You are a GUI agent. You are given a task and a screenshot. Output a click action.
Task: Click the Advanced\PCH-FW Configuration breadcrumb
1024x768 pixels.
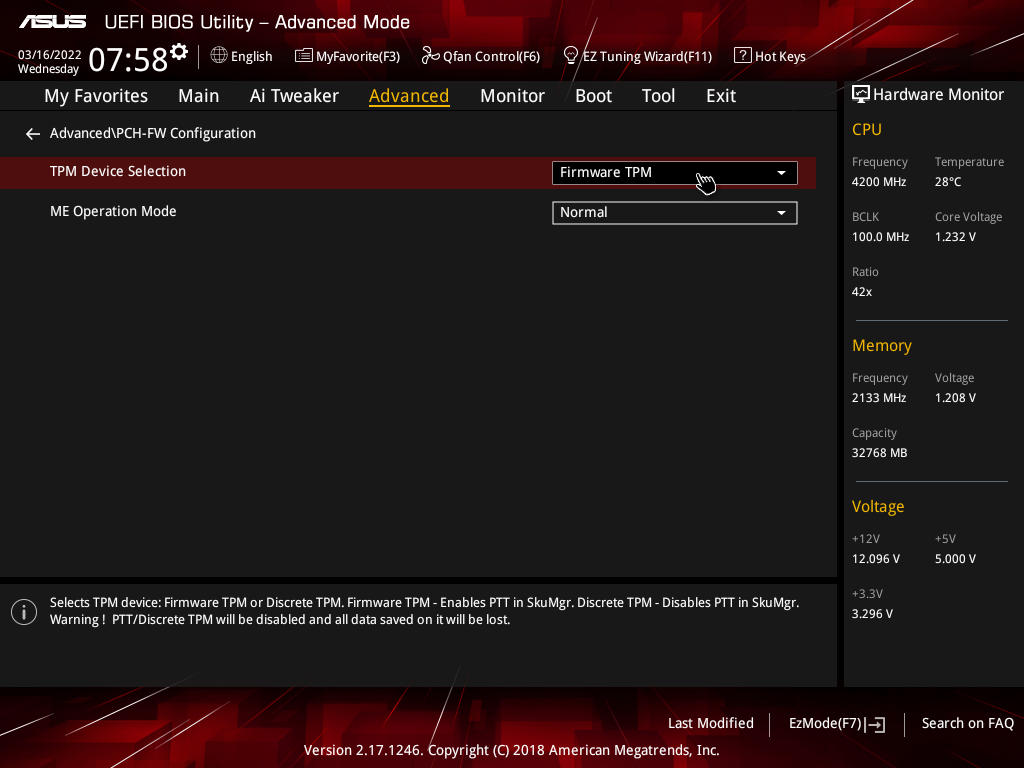153,133
